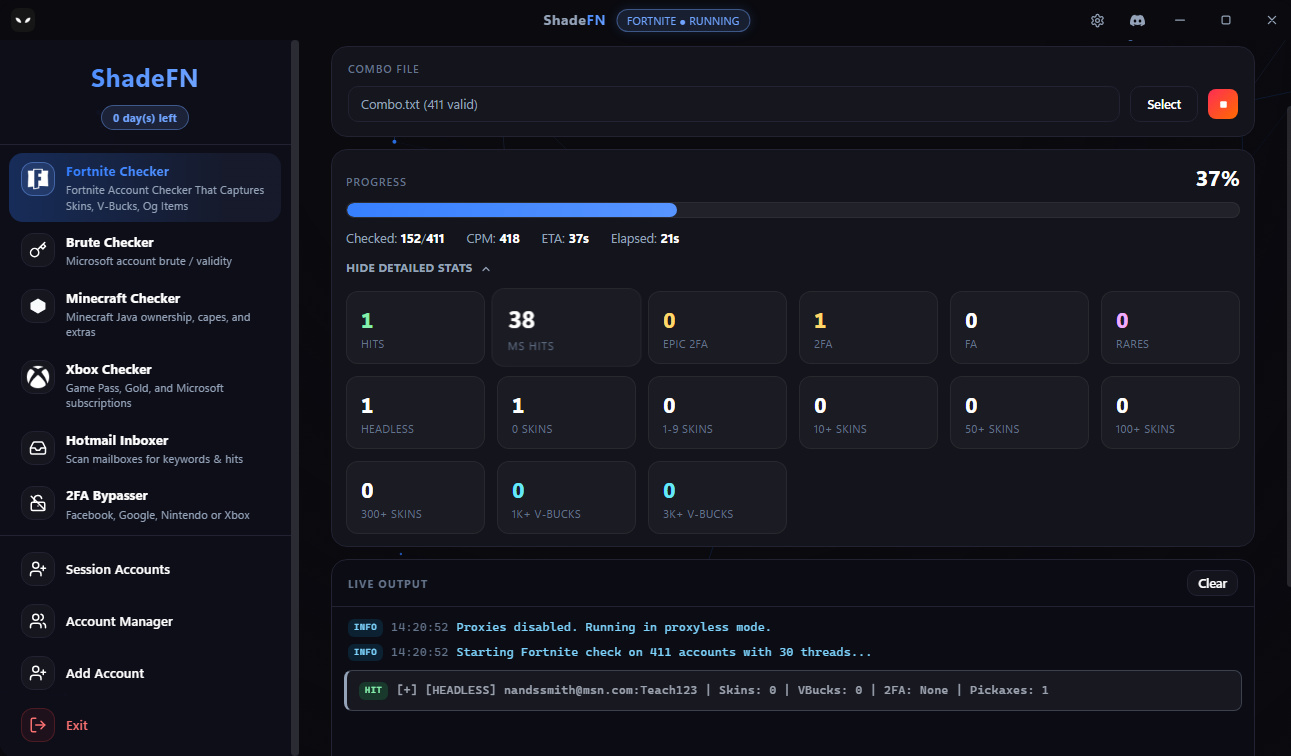Click the "1K+ V-BUCKS" stat card
This screenshot has height=756, width=1291.
(x=566, y=497)
